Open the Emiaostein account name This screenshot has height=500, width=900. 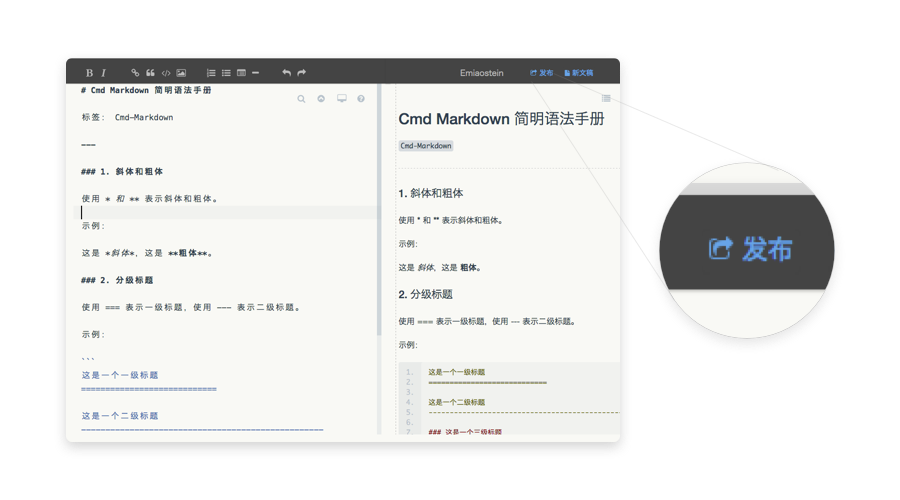482,73
